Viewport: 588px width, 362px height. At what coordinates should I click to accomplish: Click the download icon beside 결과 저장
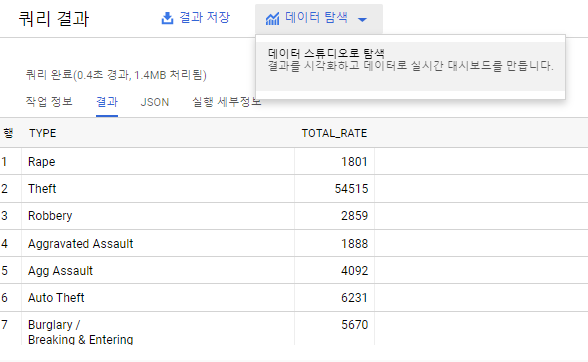click(x=167, y=18)
